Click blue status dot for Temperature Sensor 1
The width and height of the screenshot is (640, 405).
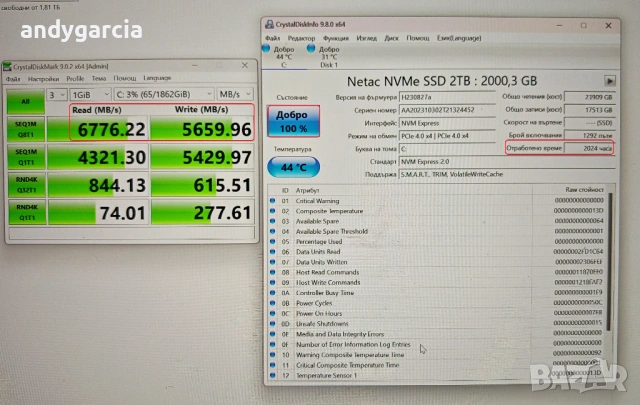pyautogui.click(x=272, y=375)
